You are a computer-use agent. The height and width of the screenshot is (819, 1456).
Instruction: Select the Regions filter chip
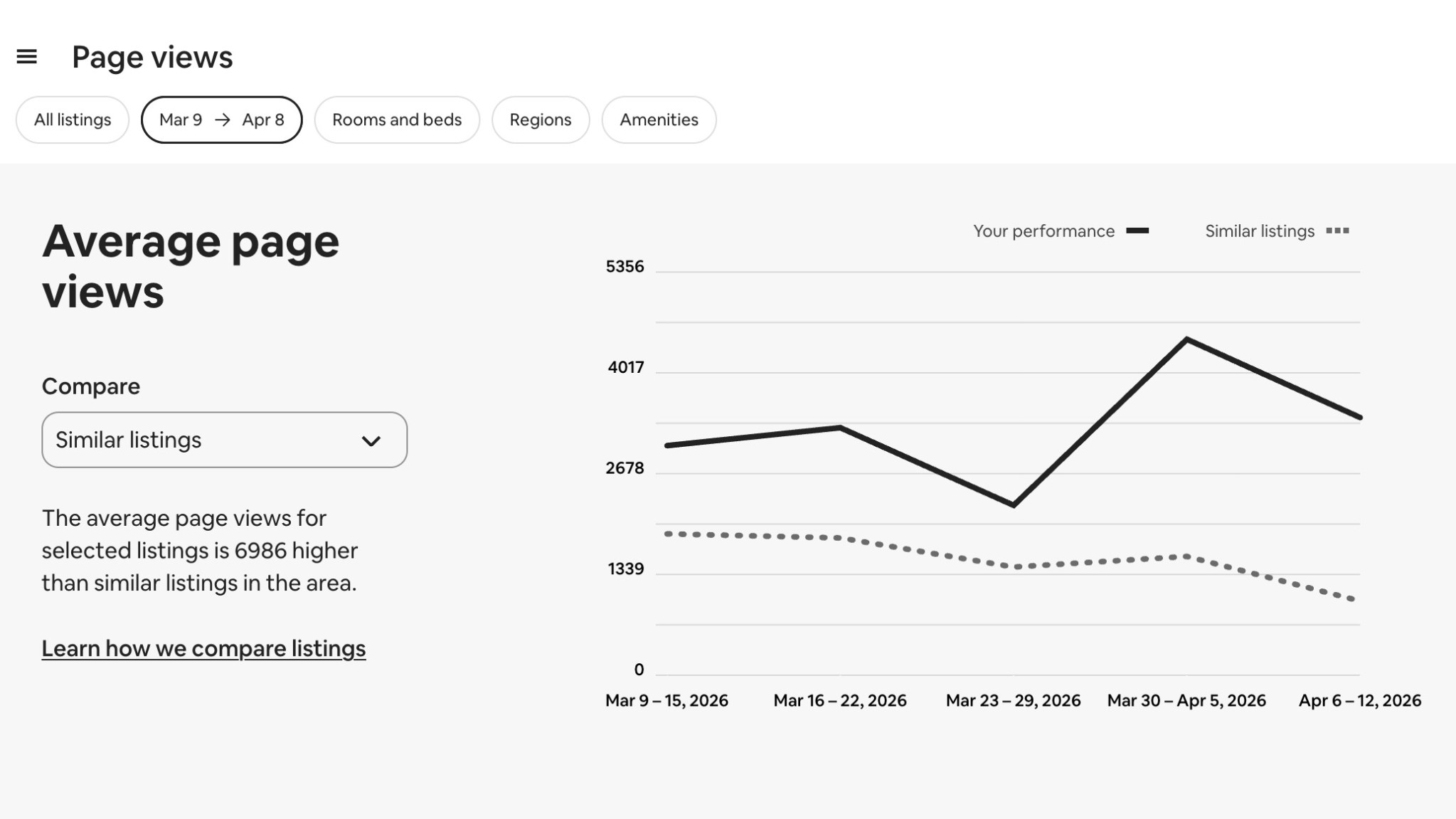541,120
